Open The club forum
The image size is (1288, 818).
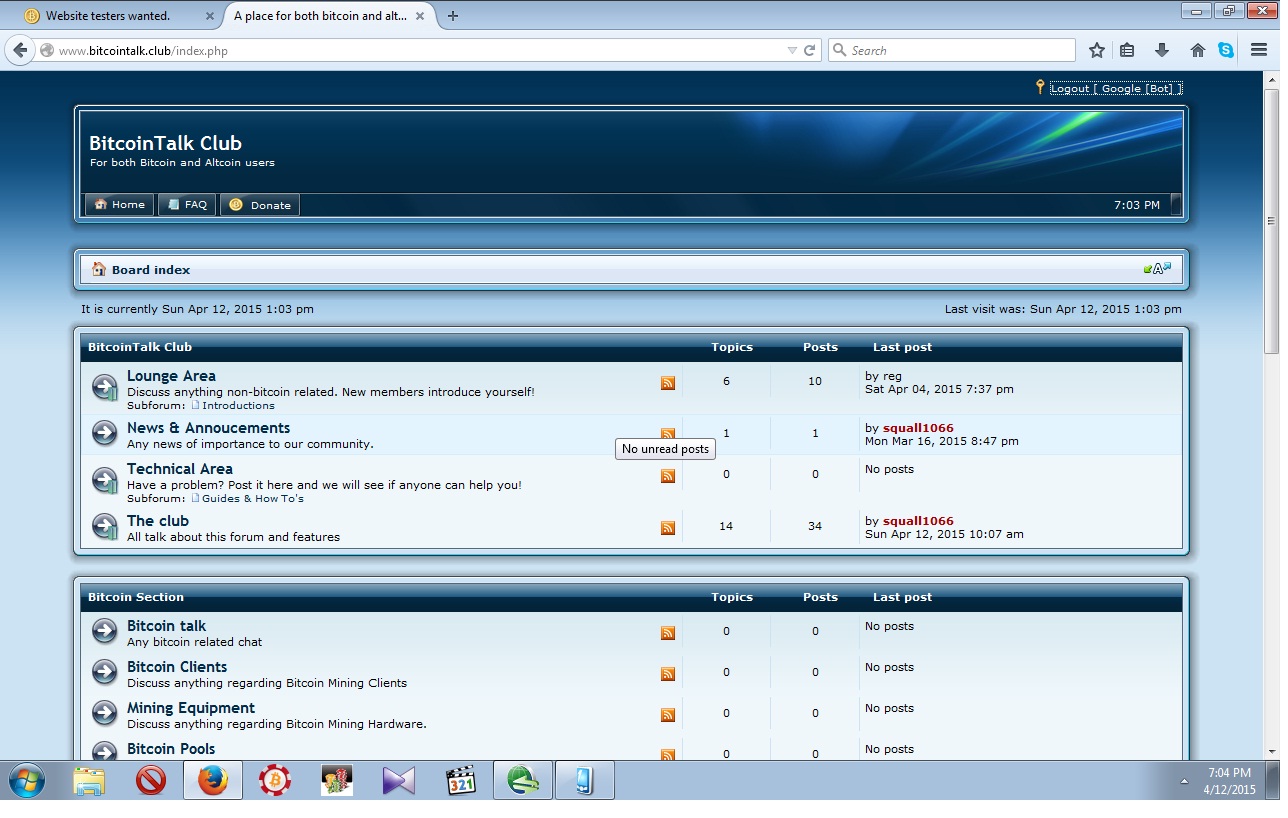[x=158, y=521]
